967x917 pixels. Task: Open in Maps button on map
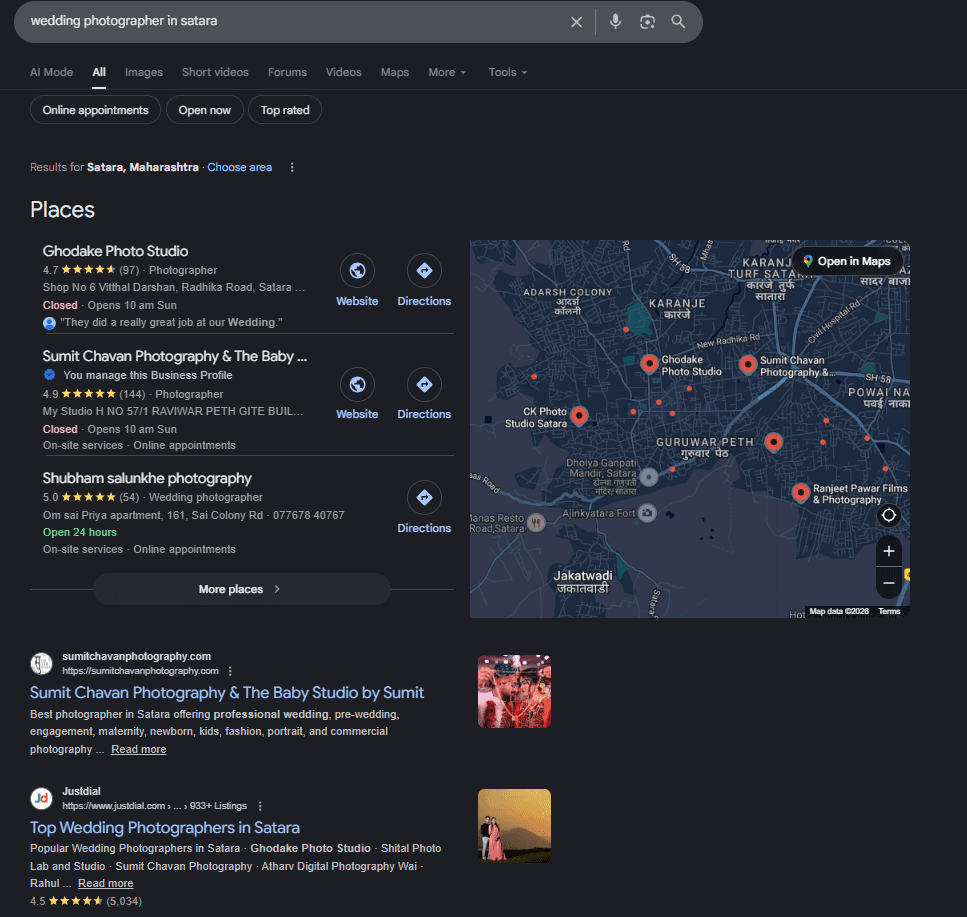point(847,261)
